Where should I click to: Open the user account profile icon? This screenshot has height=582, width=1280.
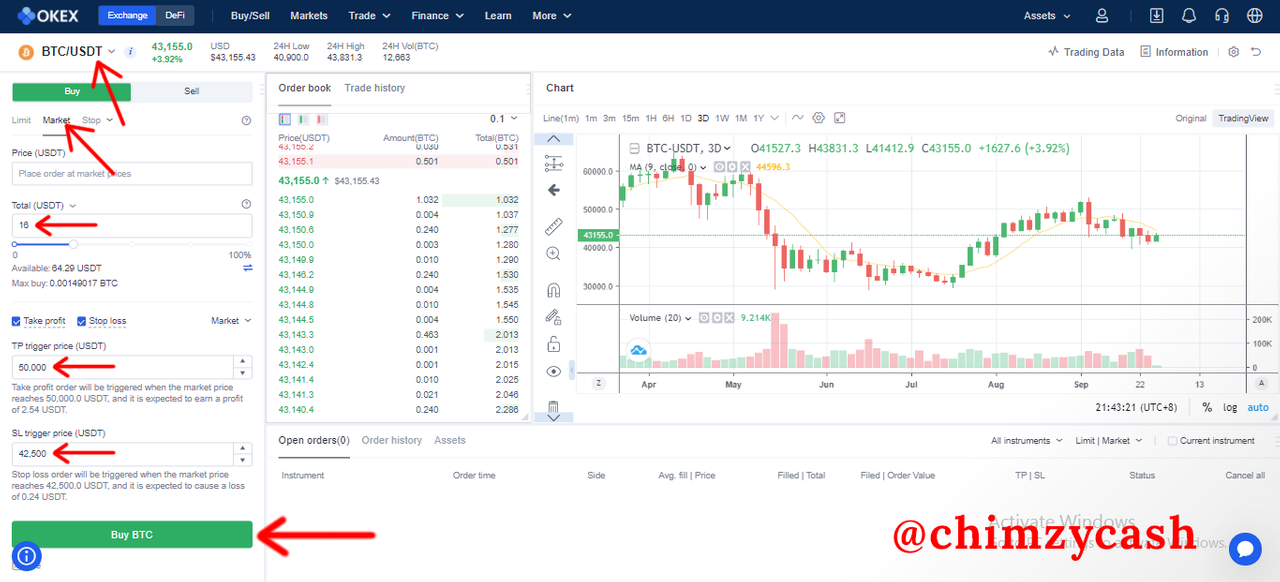click(1102, 16)
